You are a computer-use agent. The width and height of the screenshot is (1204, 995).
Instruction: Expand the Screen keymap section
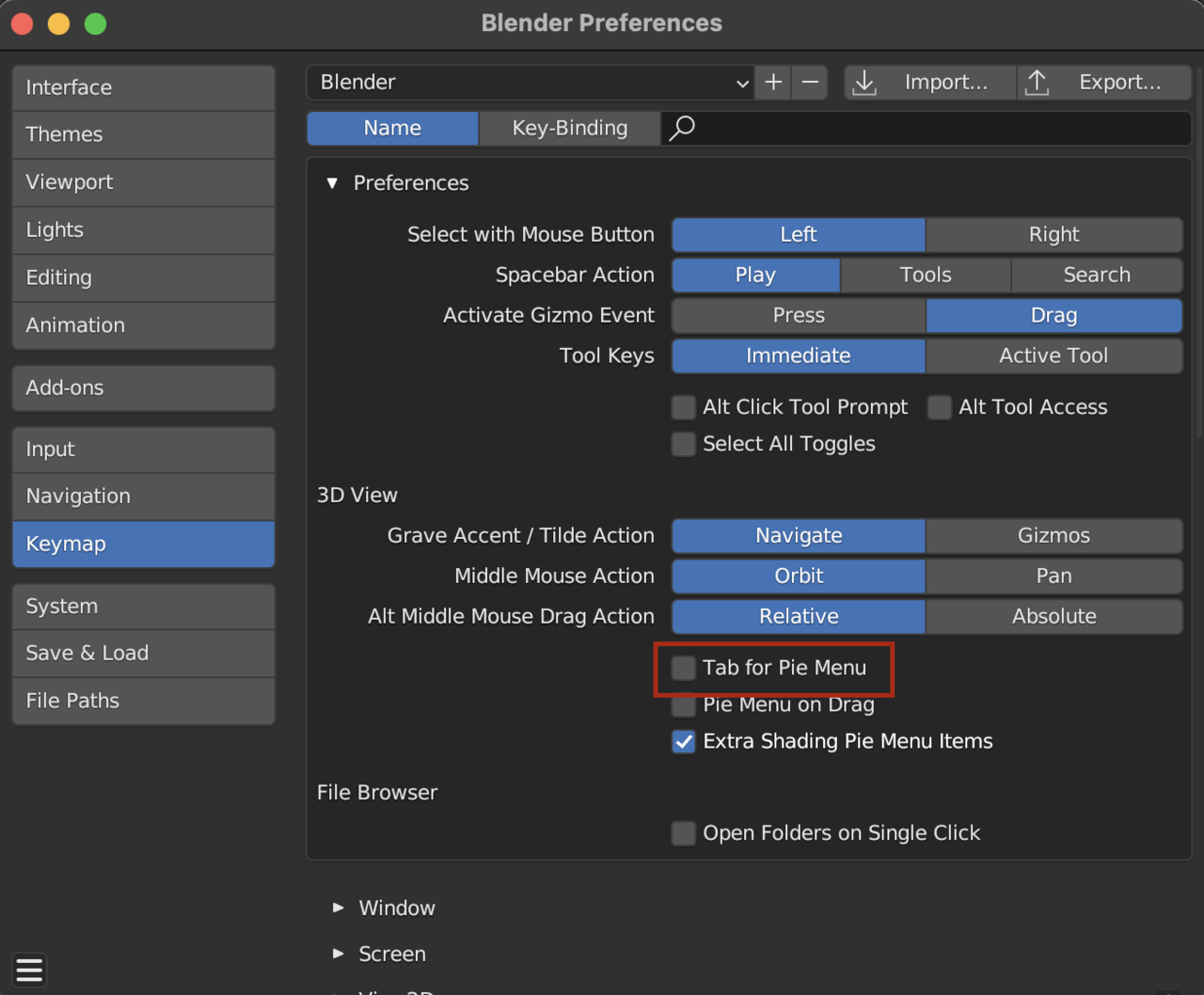tap(339, 954)
